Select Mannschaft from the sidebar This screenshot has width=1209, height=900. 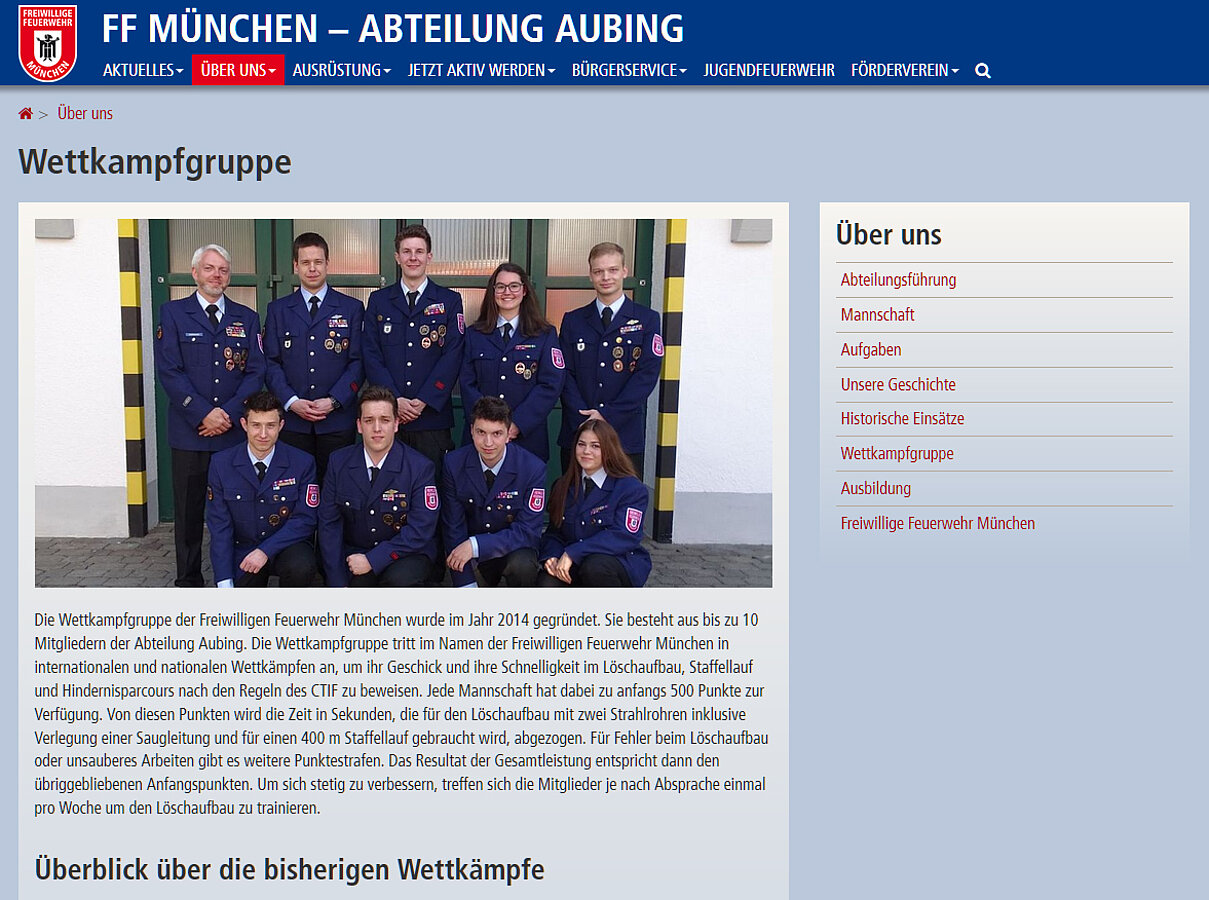(x=877, y=315)
